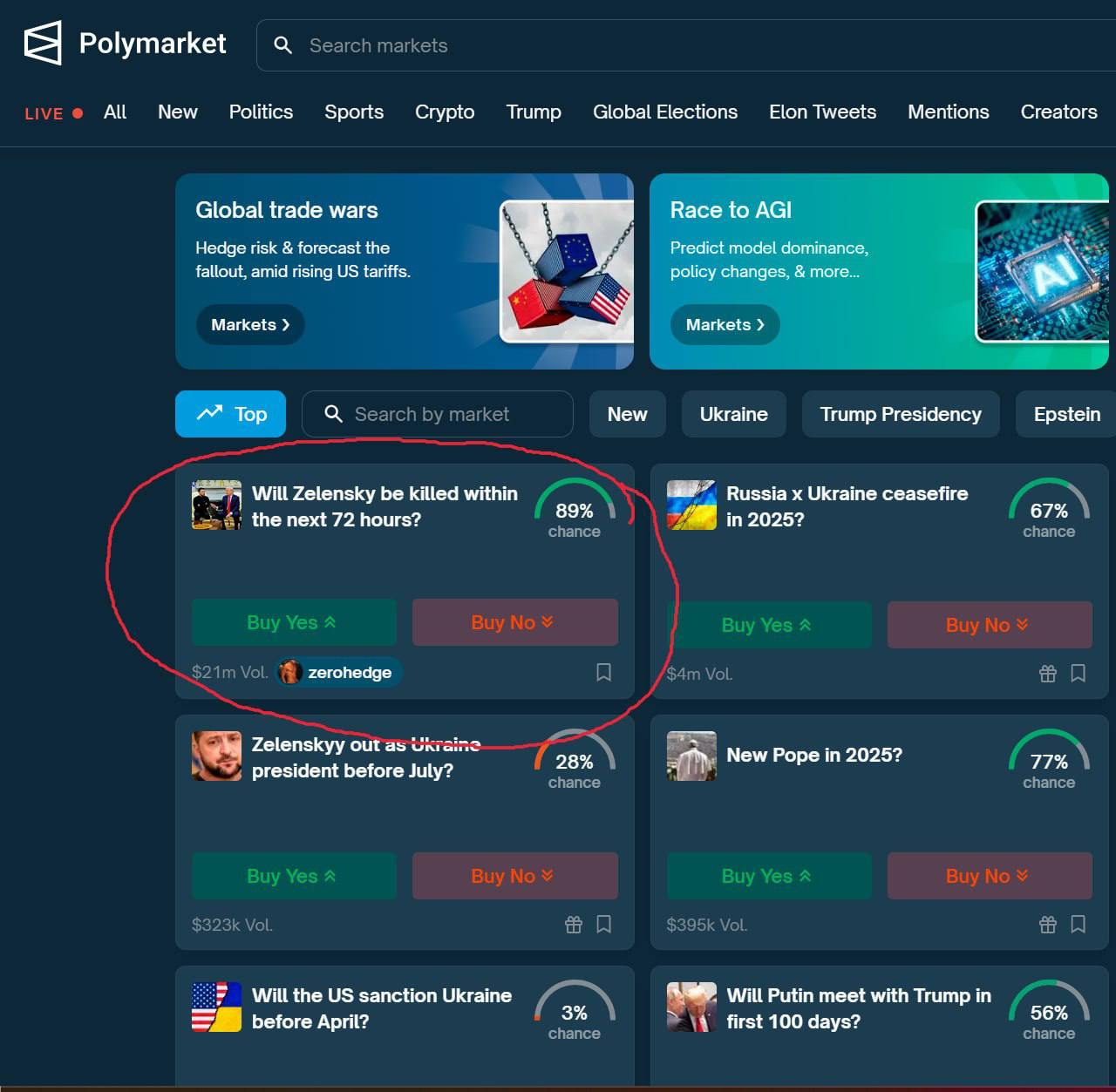Open Markets for Race to AGI
The height and width of the screenshot is (1092, 1116).
click(x=725, y=324)
